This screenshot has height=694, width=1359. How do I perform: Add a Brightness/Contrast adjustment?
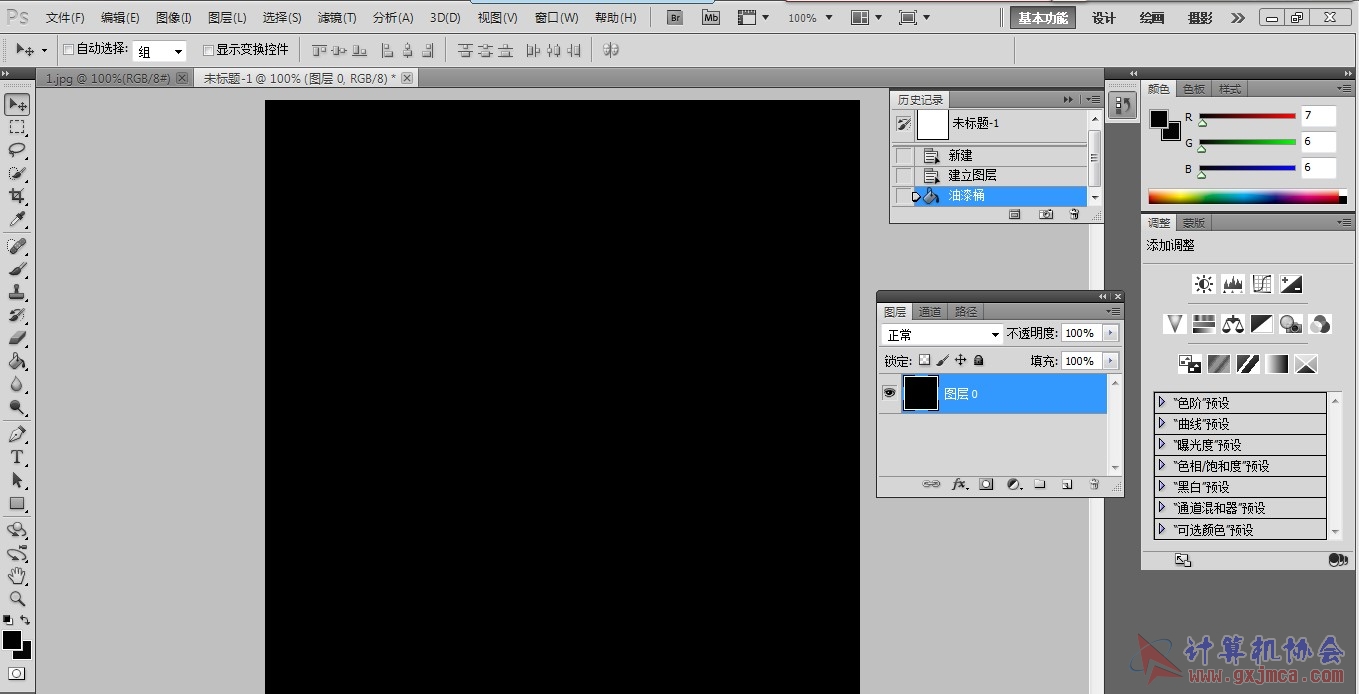(x=1204, y=284)
